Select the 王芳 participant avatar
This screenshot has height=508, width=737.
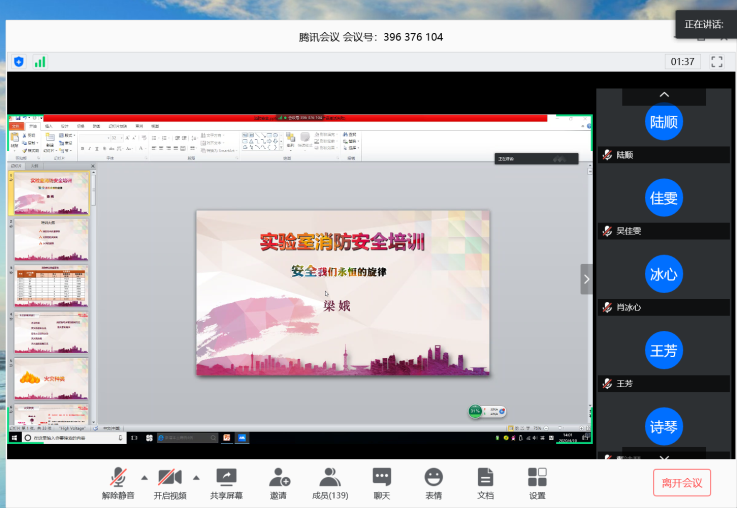pos(664,350)
